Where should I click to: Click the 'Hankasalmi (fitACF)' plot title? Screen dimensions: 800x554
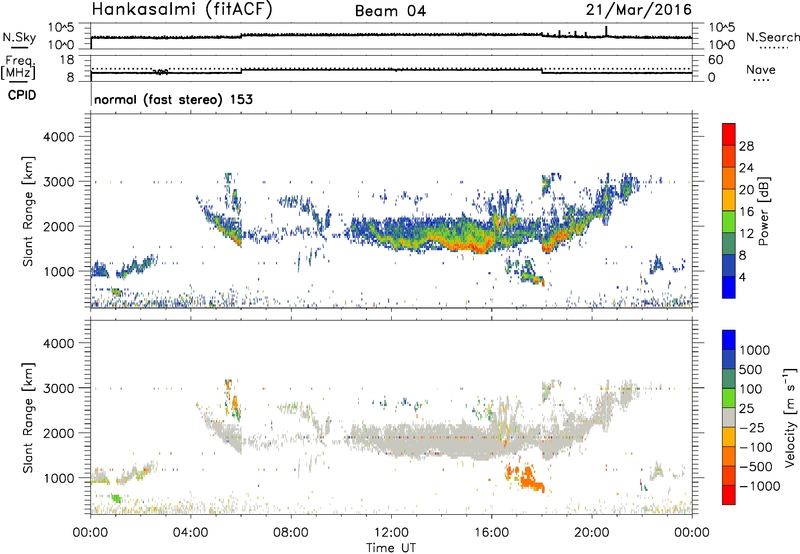coord(182,10)
